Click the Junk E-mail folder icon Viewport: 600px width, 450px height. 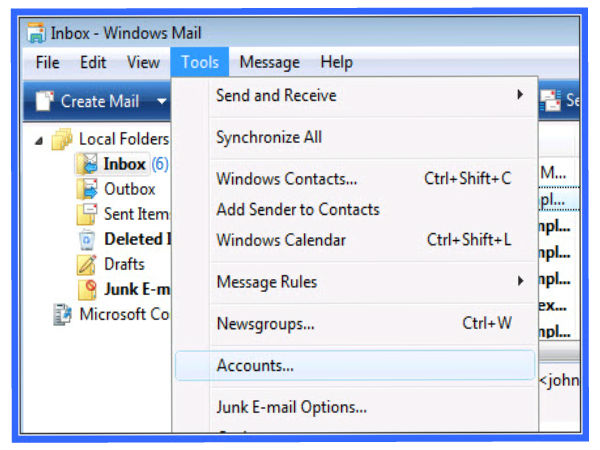[x=88, y=290]
